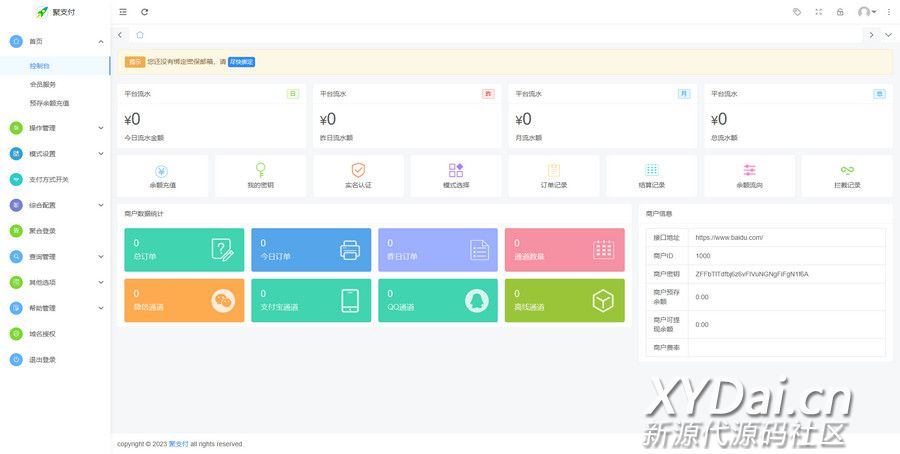Open the 拦截记录 shortcut icon
Screen dimensions: 900x454
[x=847, y=171]
